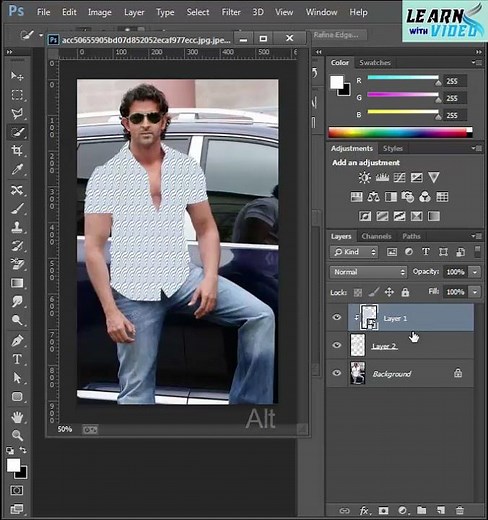Select the Quick Selection tool

17,132
